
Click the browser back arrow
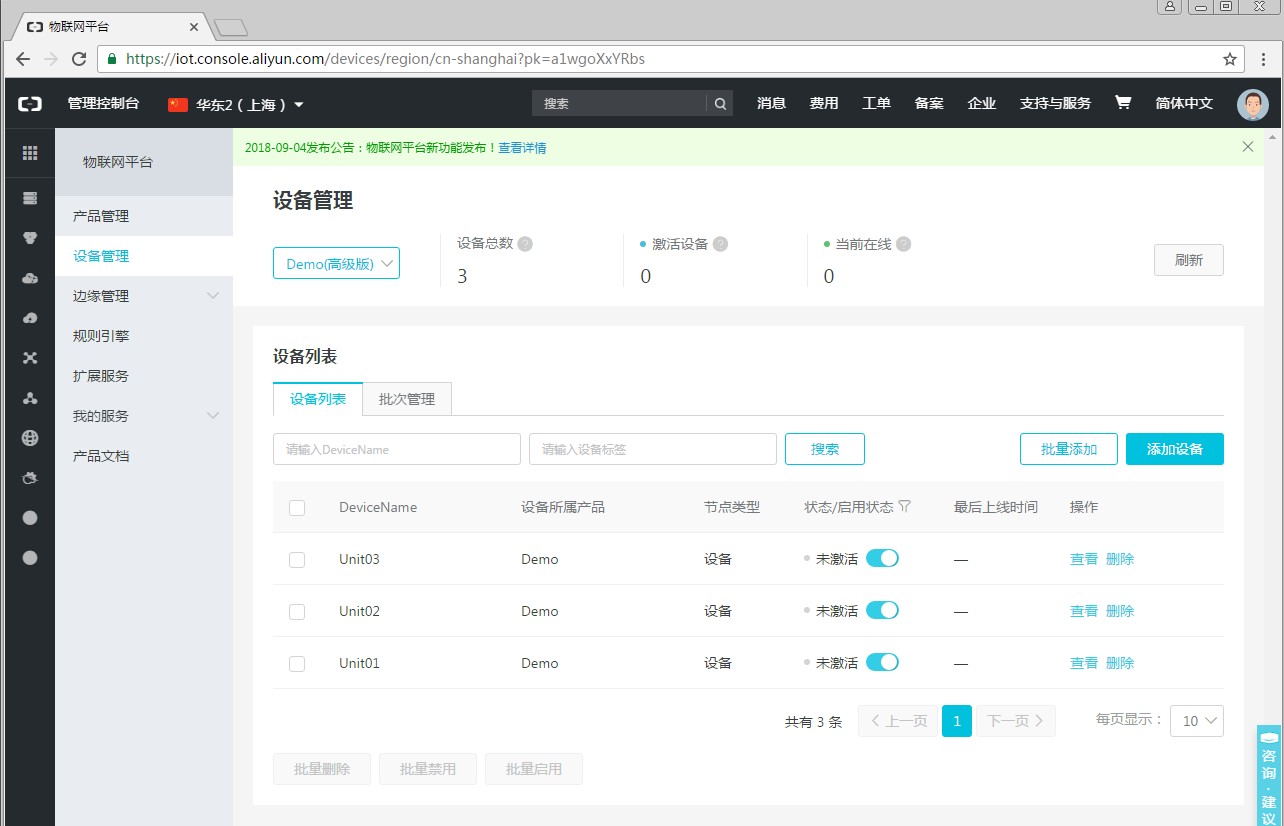23,59
